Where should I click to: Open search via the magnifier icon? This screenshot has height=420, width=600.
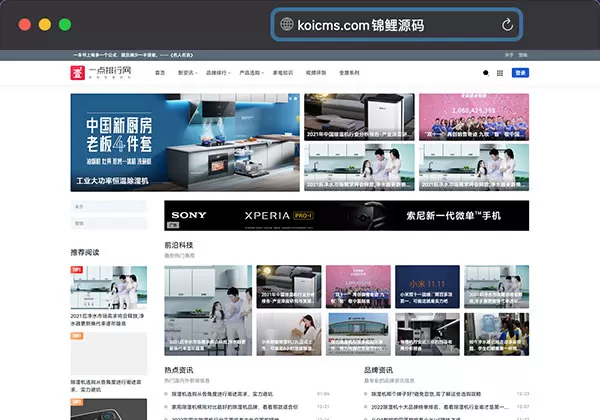(x=486, y=73)
